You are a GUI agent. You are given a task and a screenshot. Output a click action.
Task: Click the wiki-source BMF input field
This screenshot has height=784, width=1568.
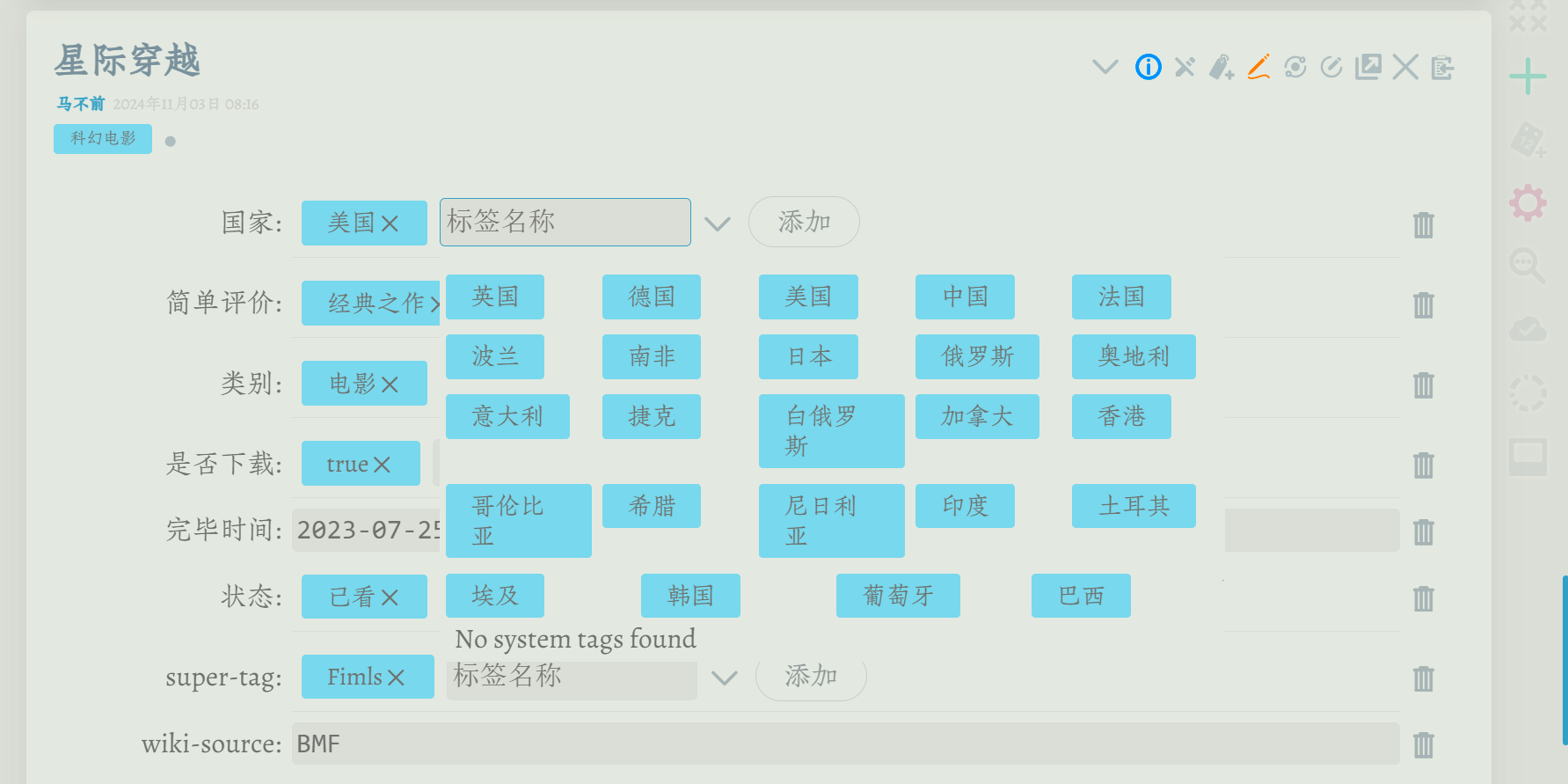(x=845, y=744)
